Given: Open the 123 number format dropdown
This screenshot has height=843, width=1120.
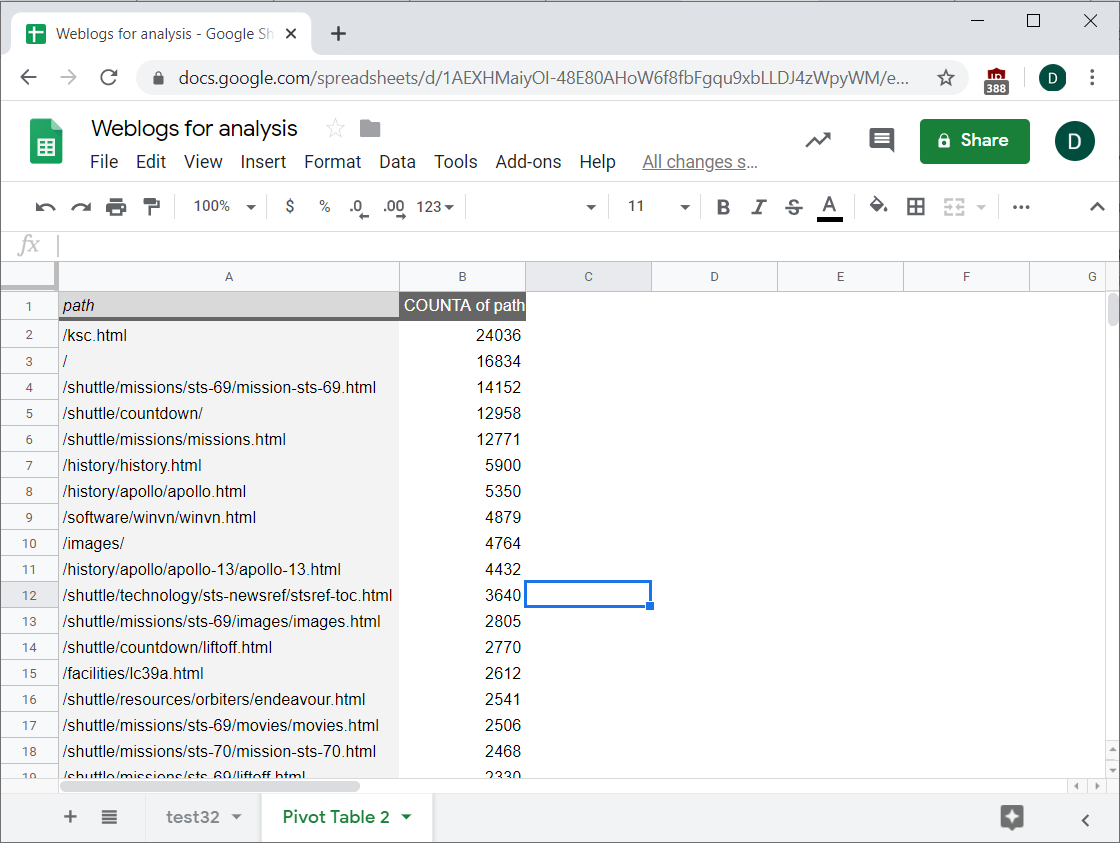Looking at the screenshot, I should [435, 207].
